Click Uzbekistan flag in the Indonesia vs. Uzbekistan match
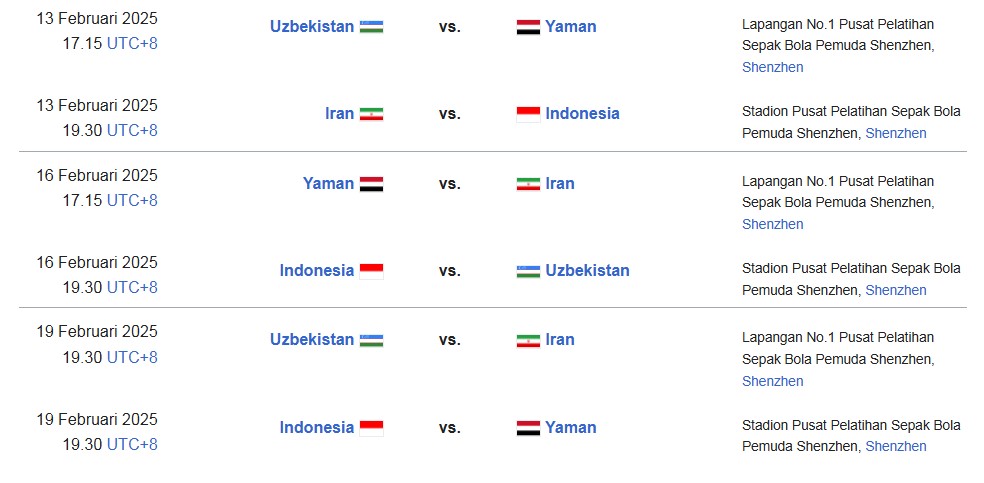Viewport: 984px width, 483px height. click(528, 271)
